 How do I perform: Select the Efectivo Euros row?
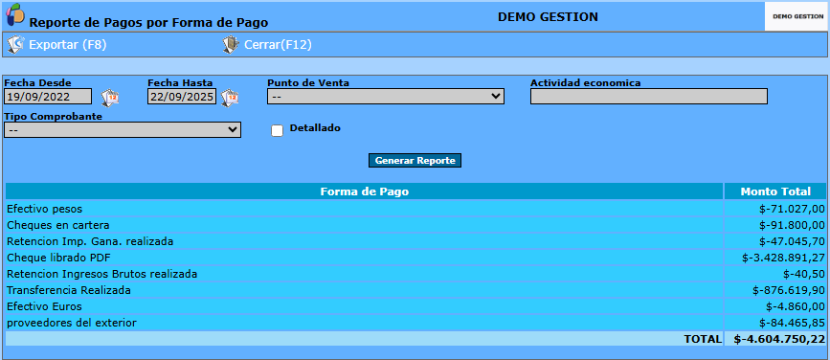click(x=416, y=307)
